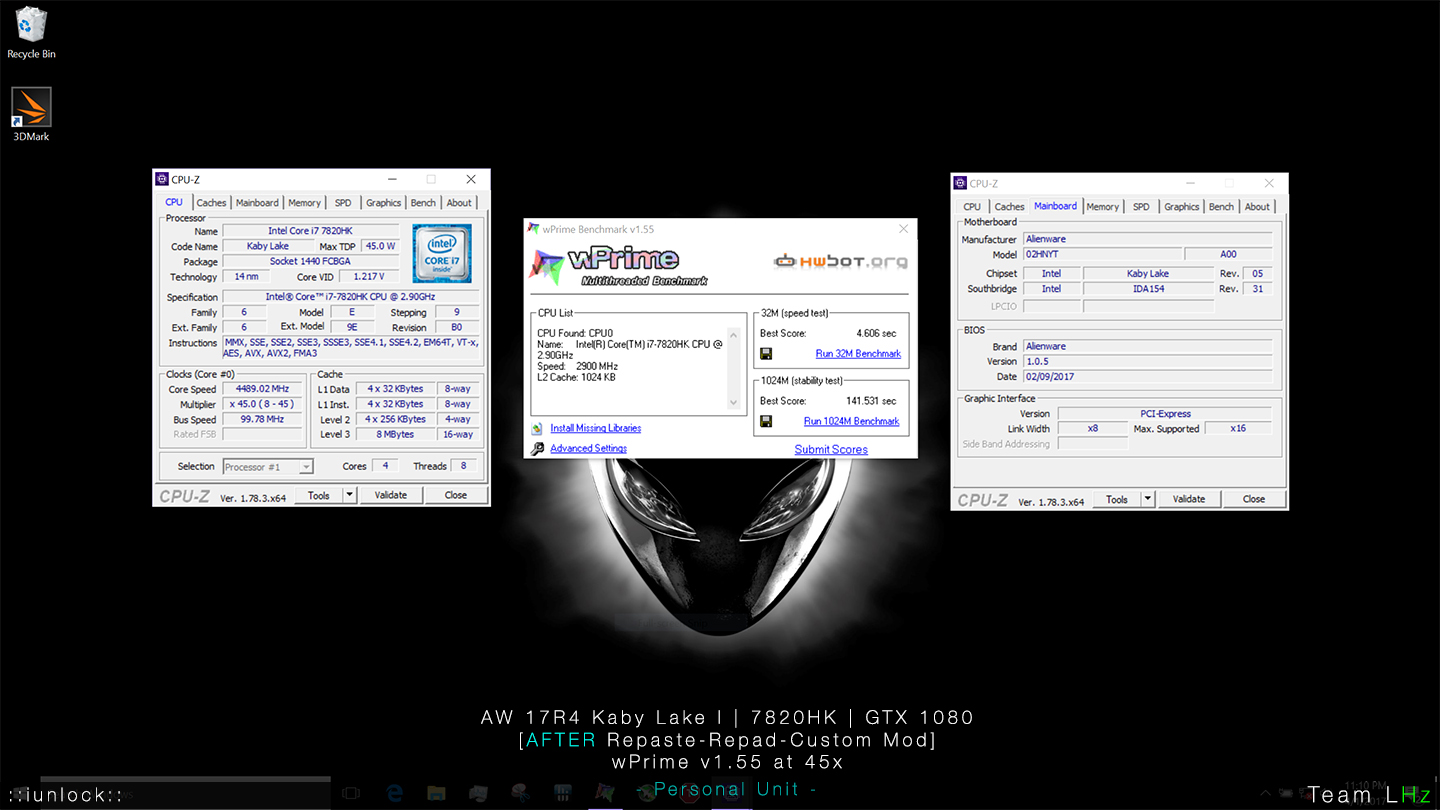Click Validate in the left CPU-Z window
This screenshot has width=1440, height=810.
tap(390, 495)
